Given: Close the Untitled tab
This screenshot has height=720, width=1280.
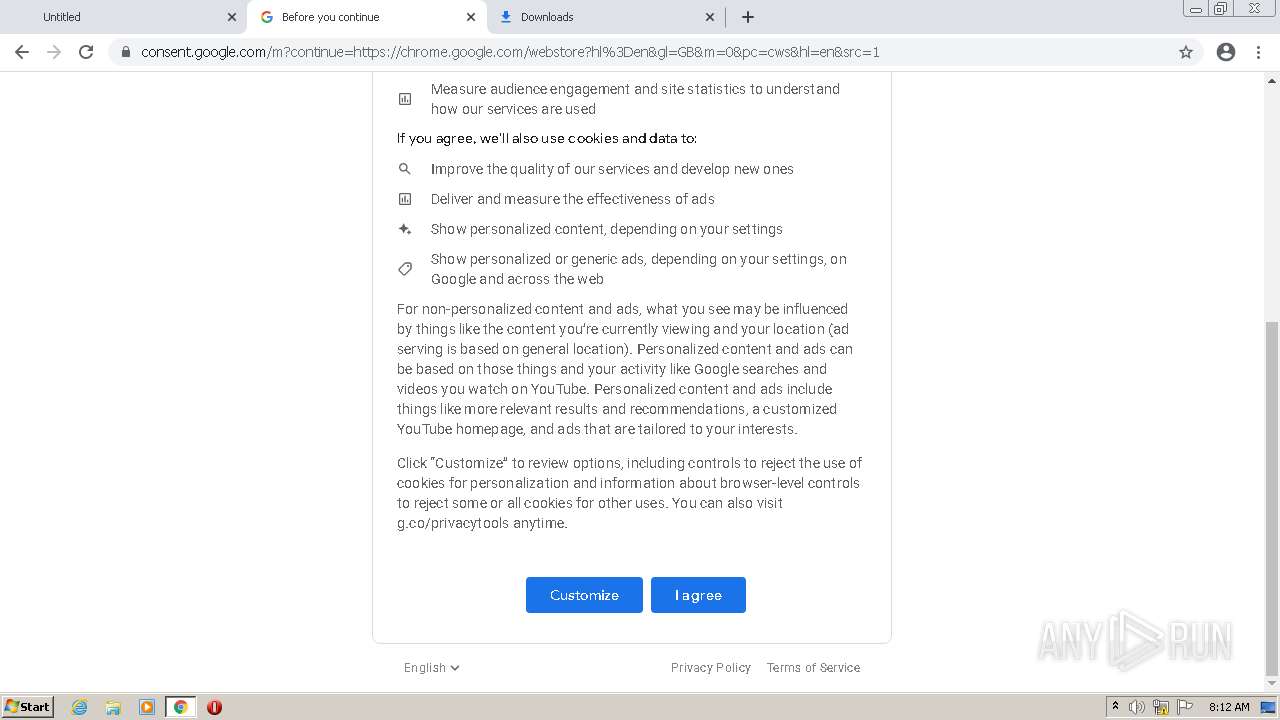Looking at the screenshot, I should coord(232,17).
